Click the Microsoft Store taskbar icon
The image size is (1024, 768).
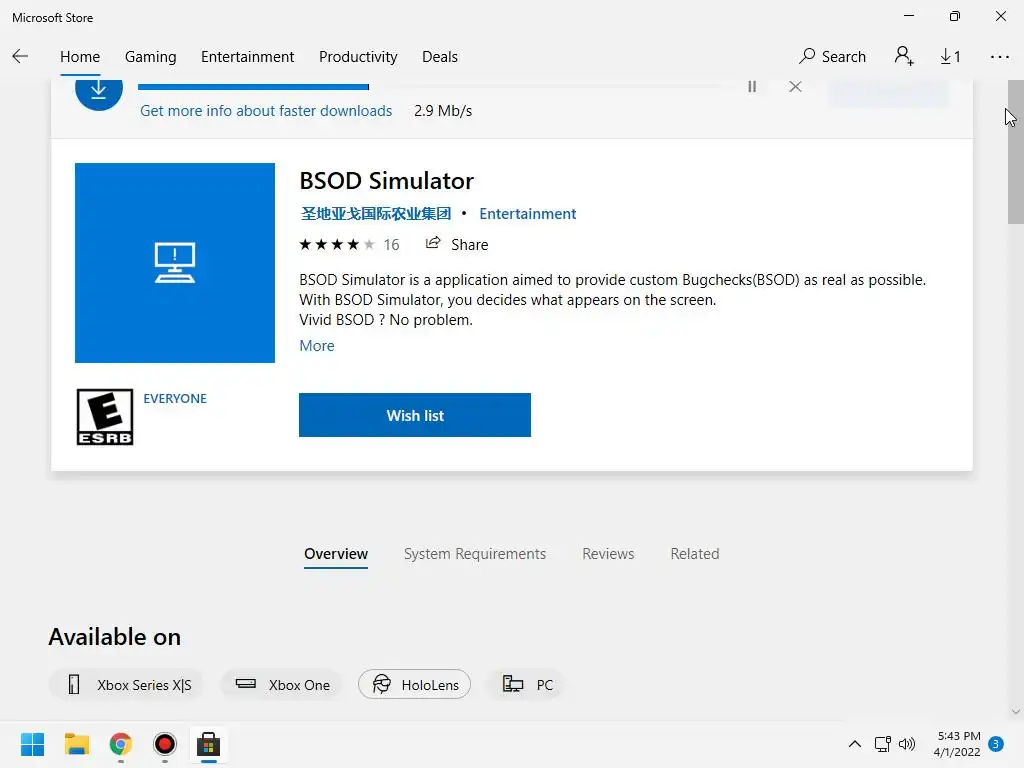208,744
